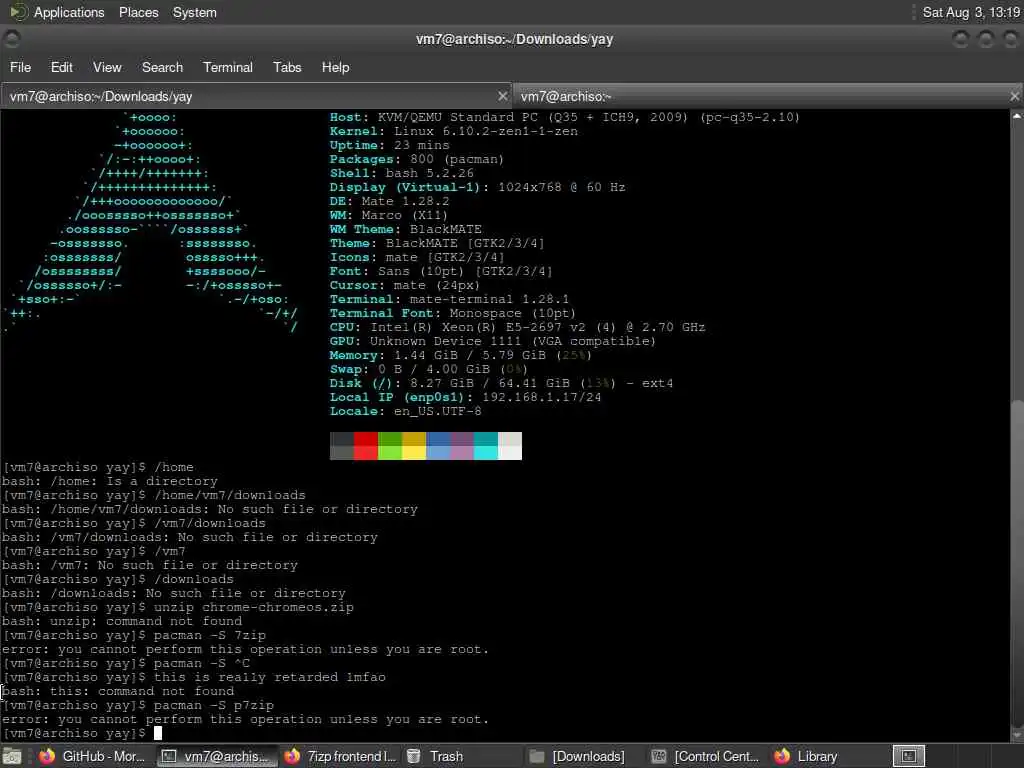Select the vm7@archis... terminal taskbar button

217,756
